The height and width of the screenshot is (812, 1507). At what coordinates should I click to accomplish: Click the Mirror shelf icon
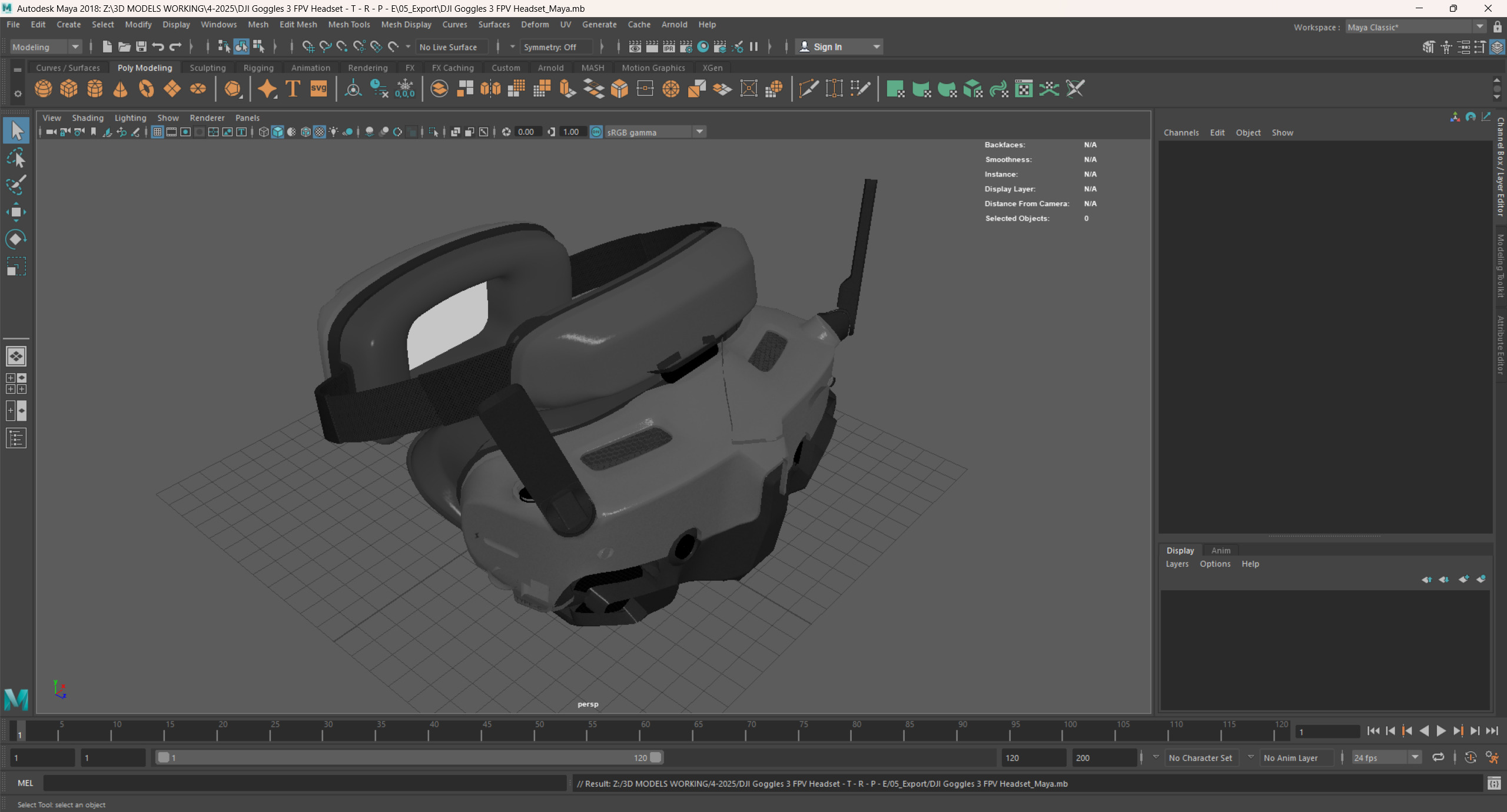click(x=490, y=89)
